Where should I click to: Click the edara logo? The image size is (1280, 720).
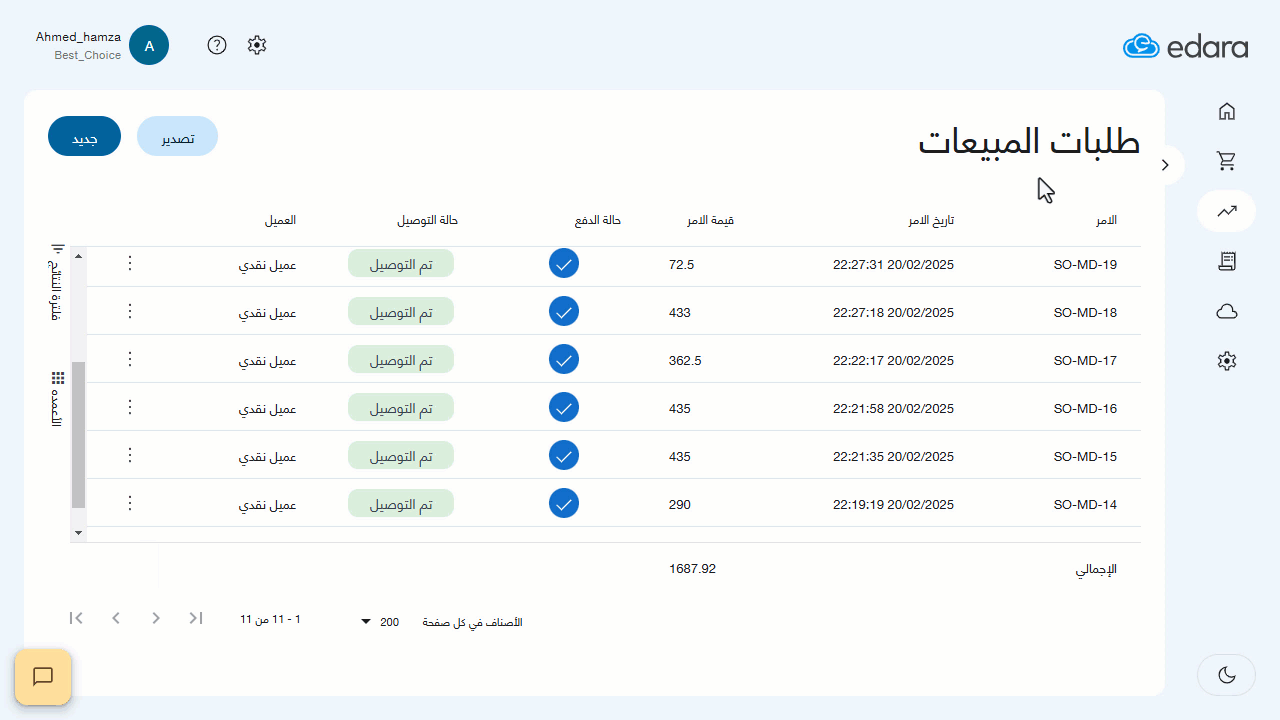(1185, 46)
